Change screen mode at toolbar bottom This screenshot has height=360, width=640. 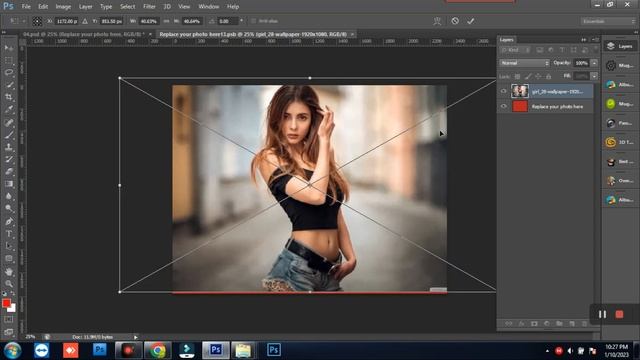pyautogui.click(x=9, y=332)
